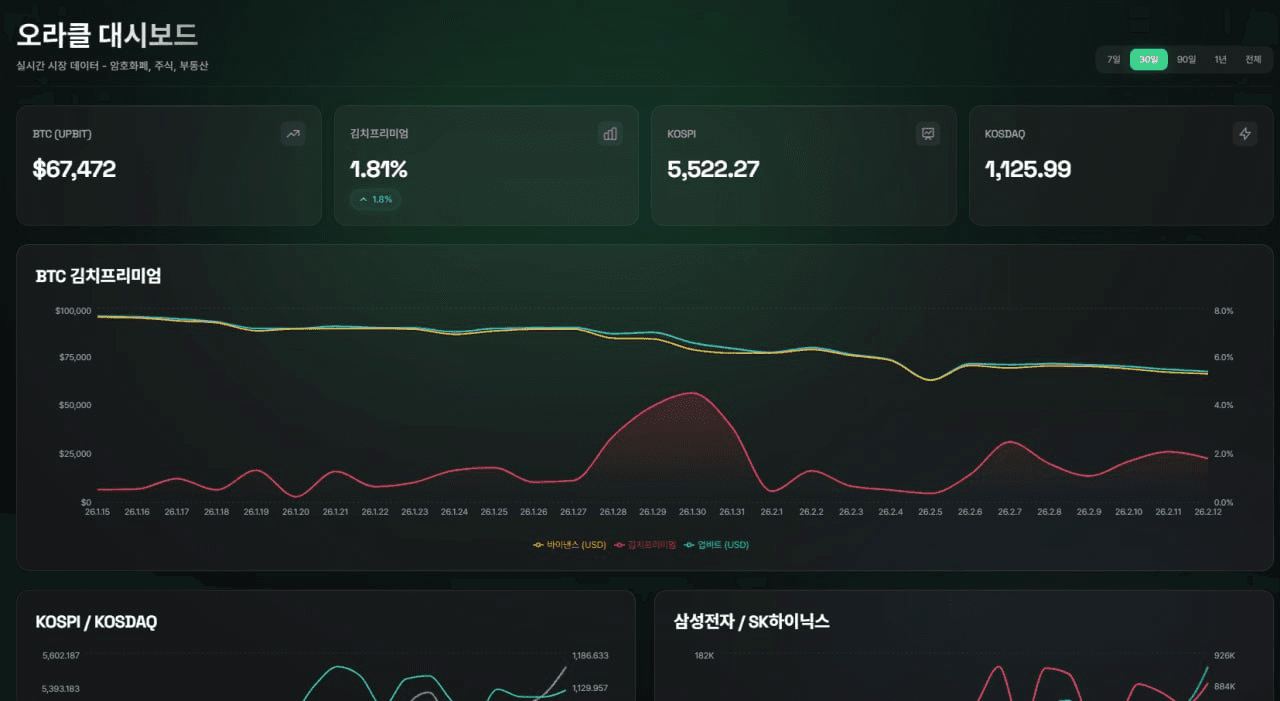
Task: Click the KOSPI value 5,522.27
Action: [x=713, y=169]
